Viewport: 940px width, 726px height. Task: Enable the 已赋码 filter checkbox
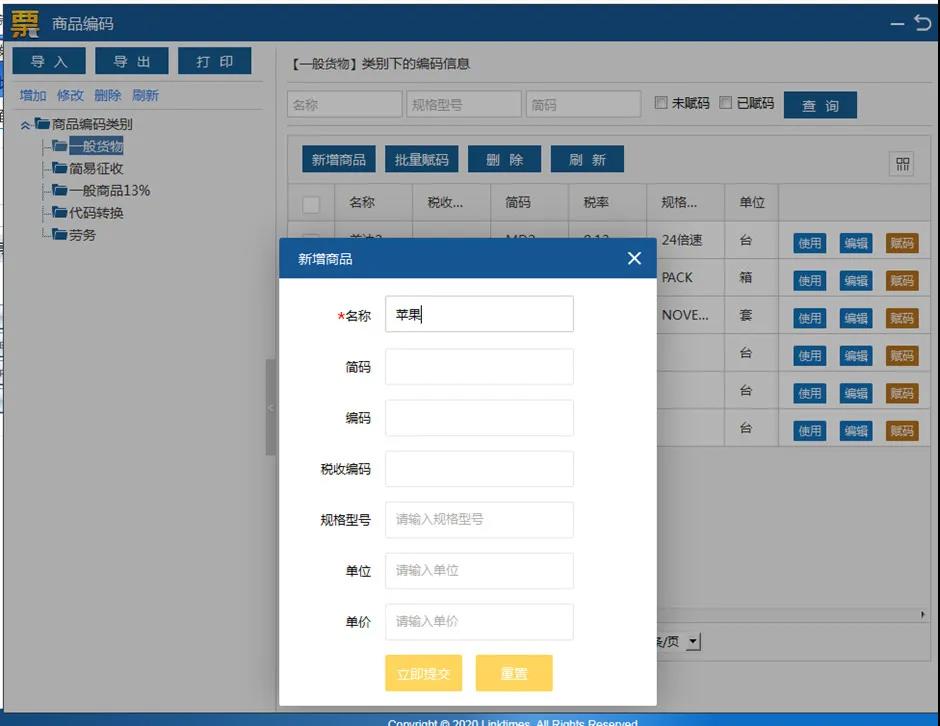(725, 102)
